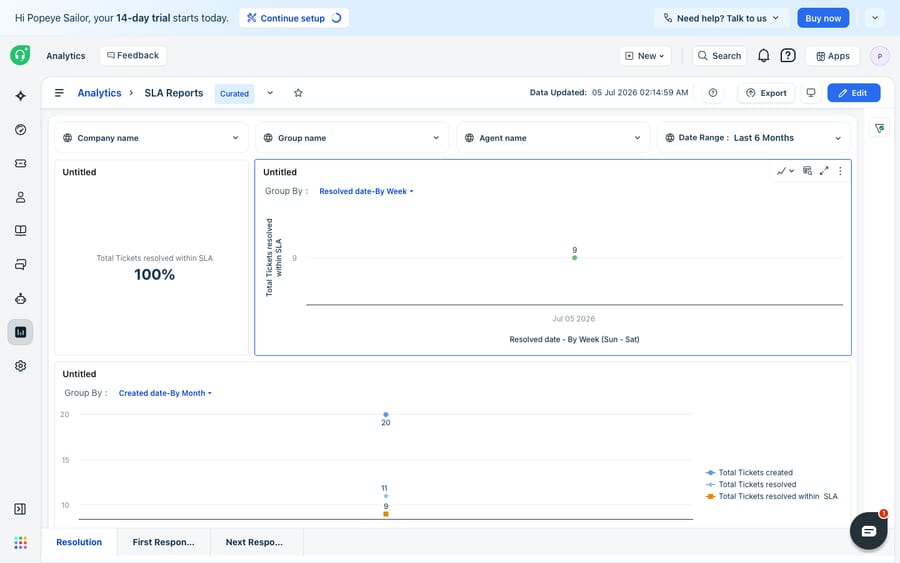Open the Admin gear icon in sidebar
The width and height of the screenshot is (900, 563).
[x=21, y=366]
